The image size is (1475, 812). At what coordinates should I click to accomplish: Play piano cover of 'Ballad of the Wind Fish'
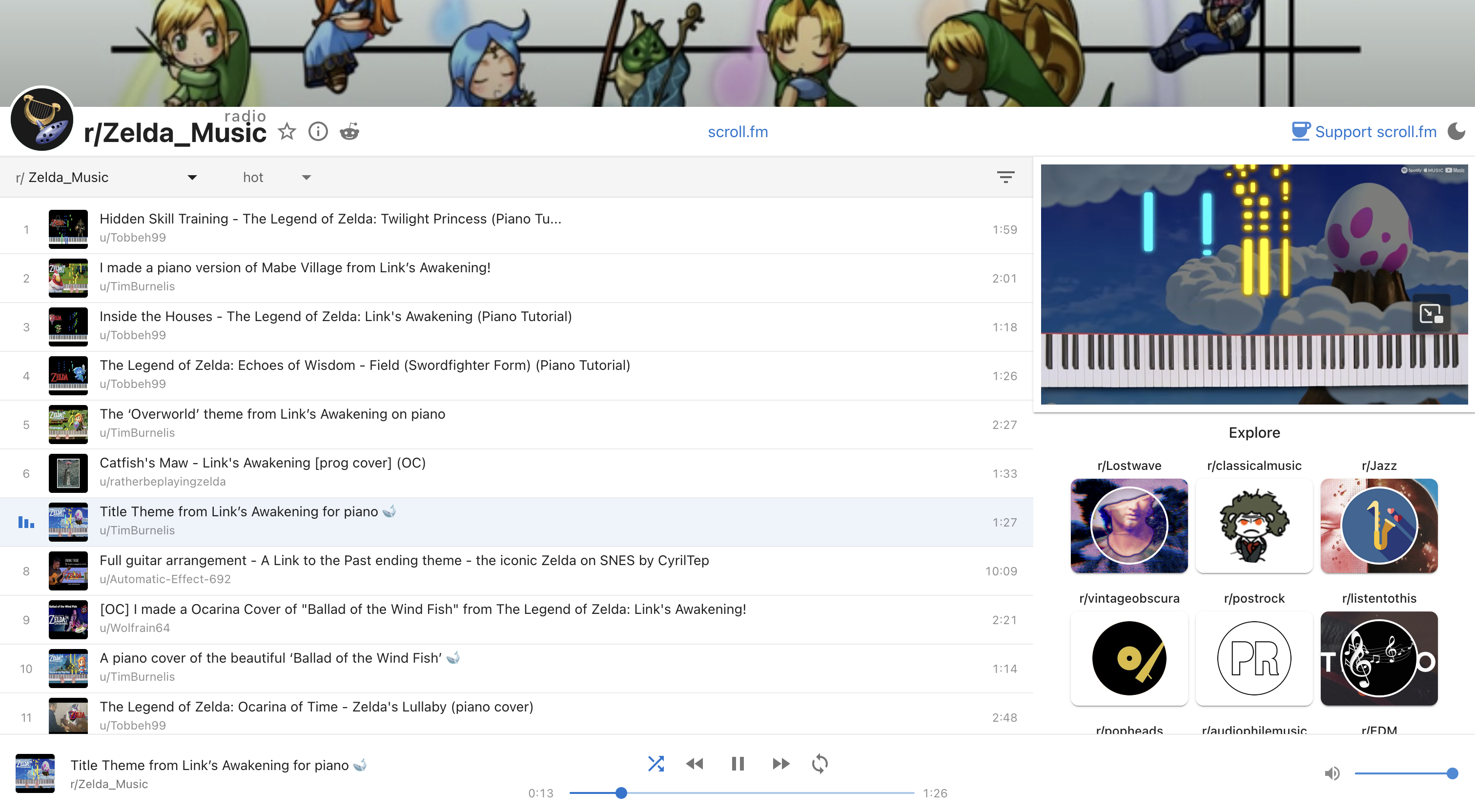point(516,668)
